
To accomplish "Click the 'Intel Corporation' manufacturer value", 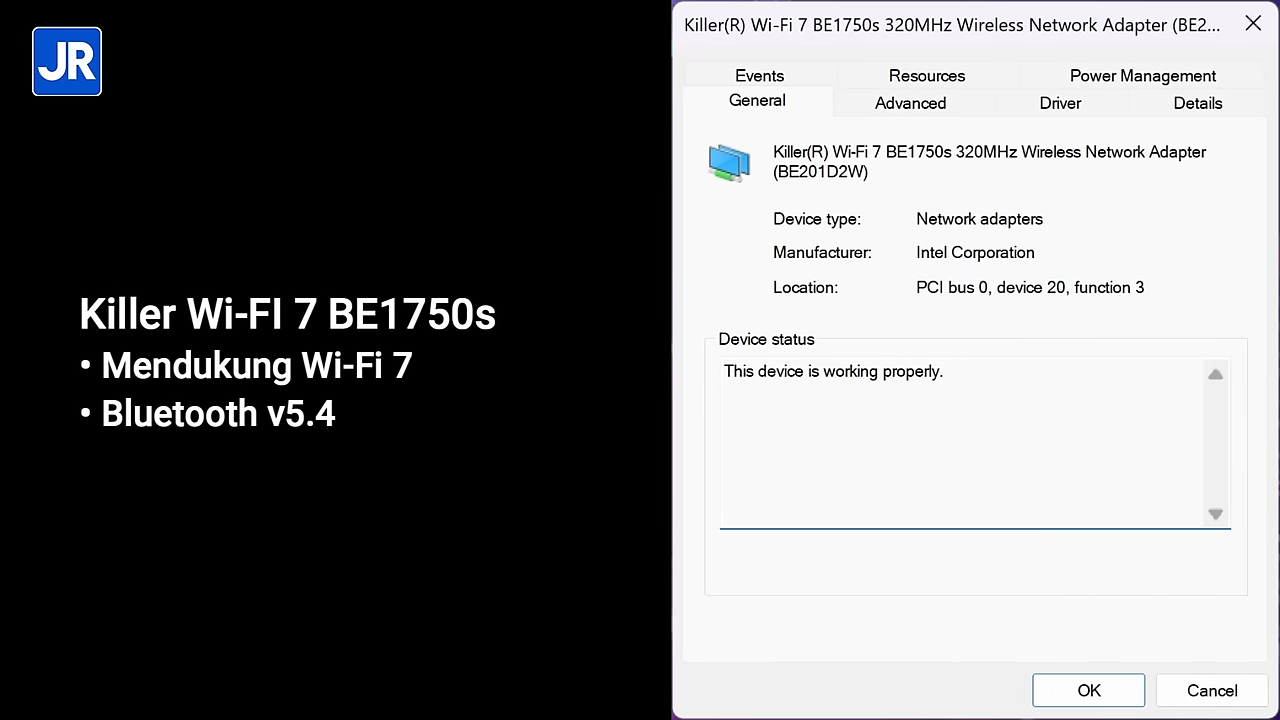I will (x=975, y=252).
